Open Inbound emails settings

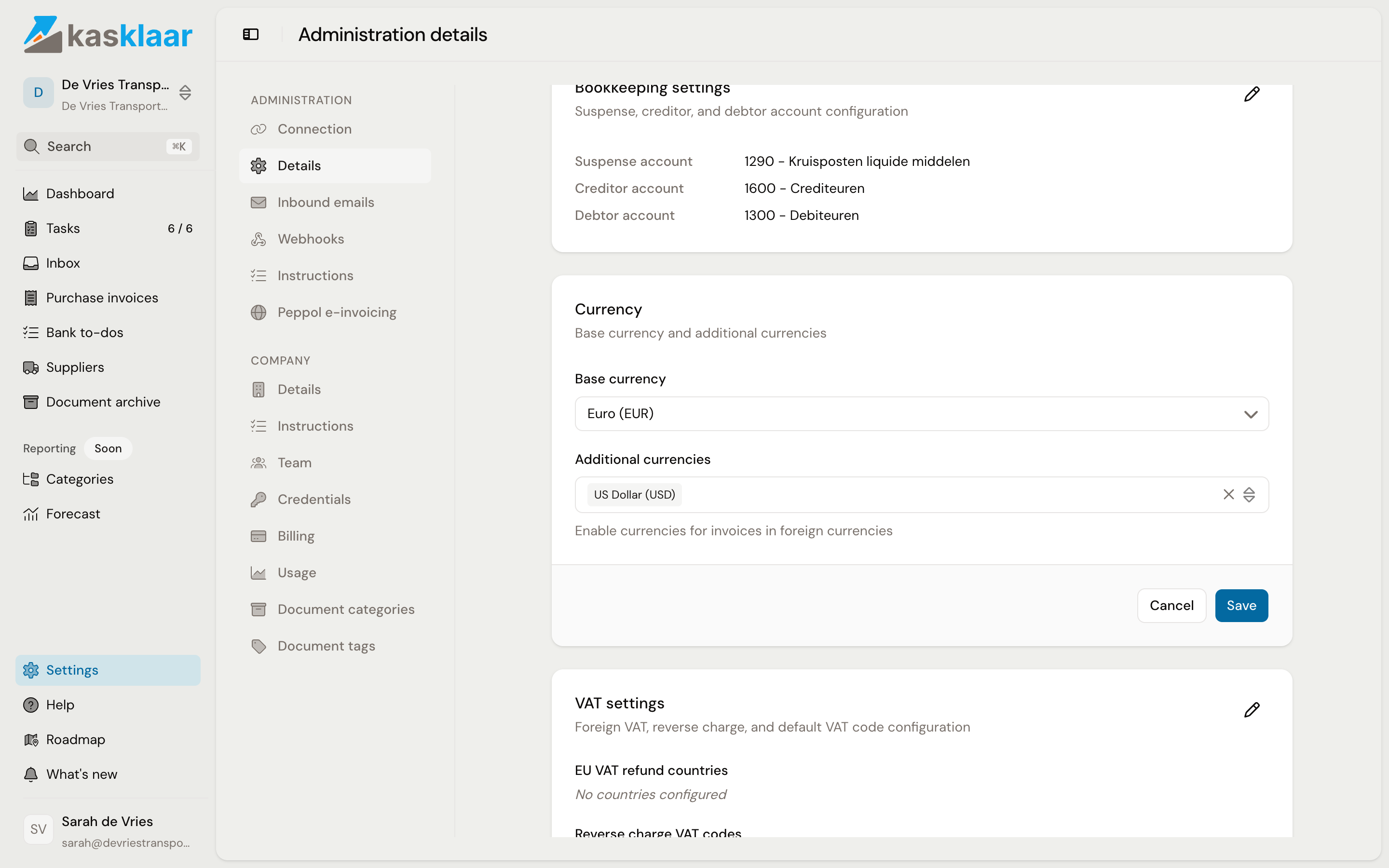[x=335, y=202]
